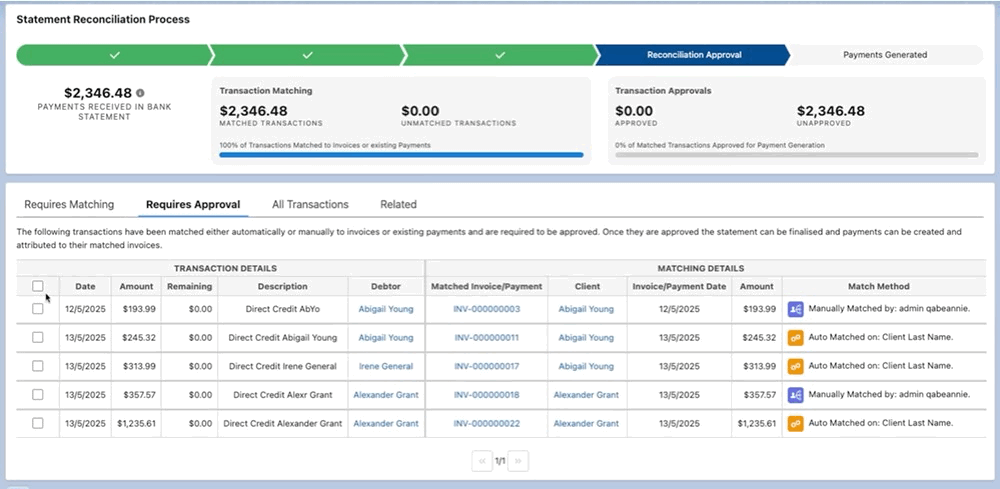Click the first completed checkmark stage in path
The width and height of the screenshot is (1000, 489).
click(x=114, y=55)
